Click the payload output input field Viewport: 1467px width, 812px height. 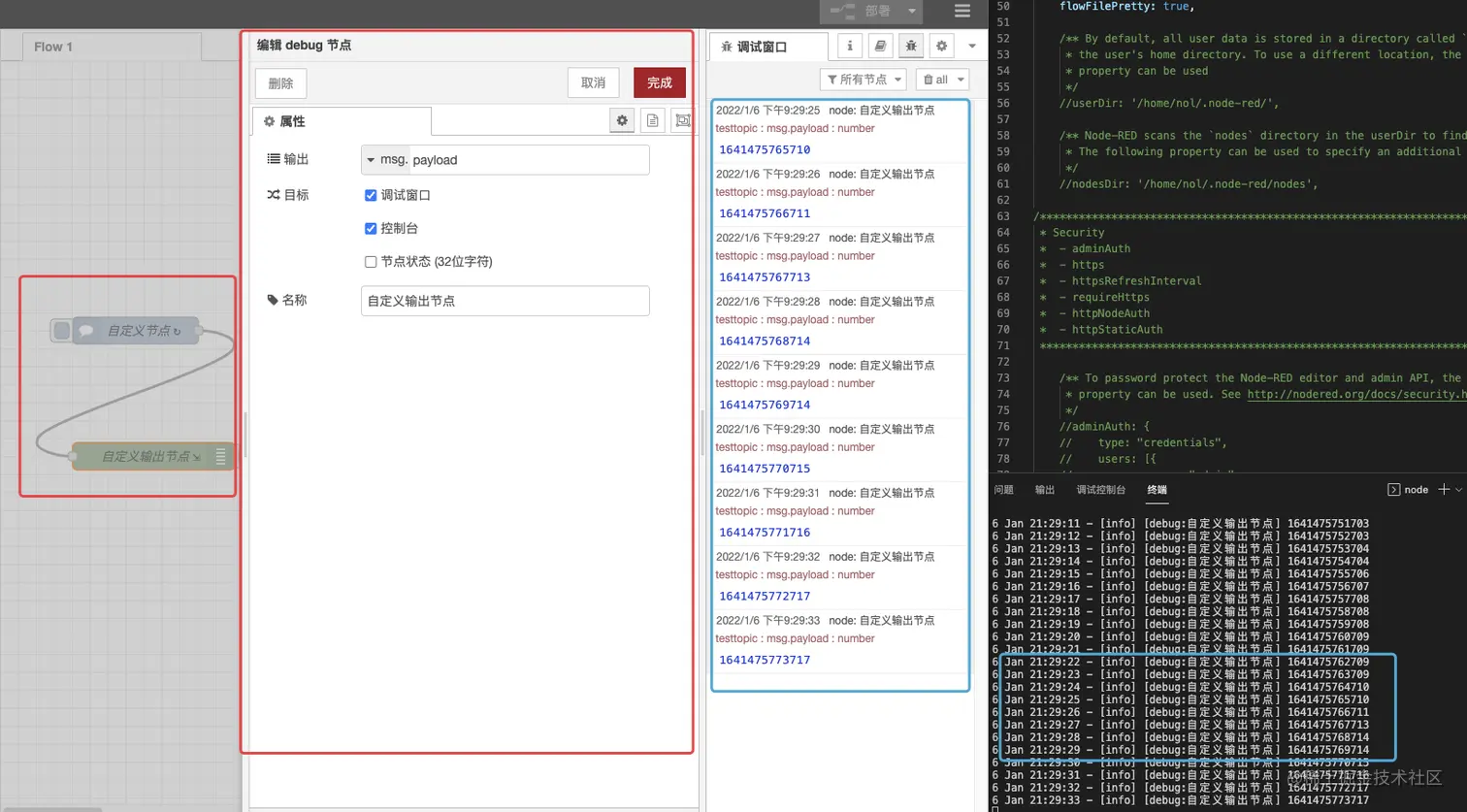point(530,160)
